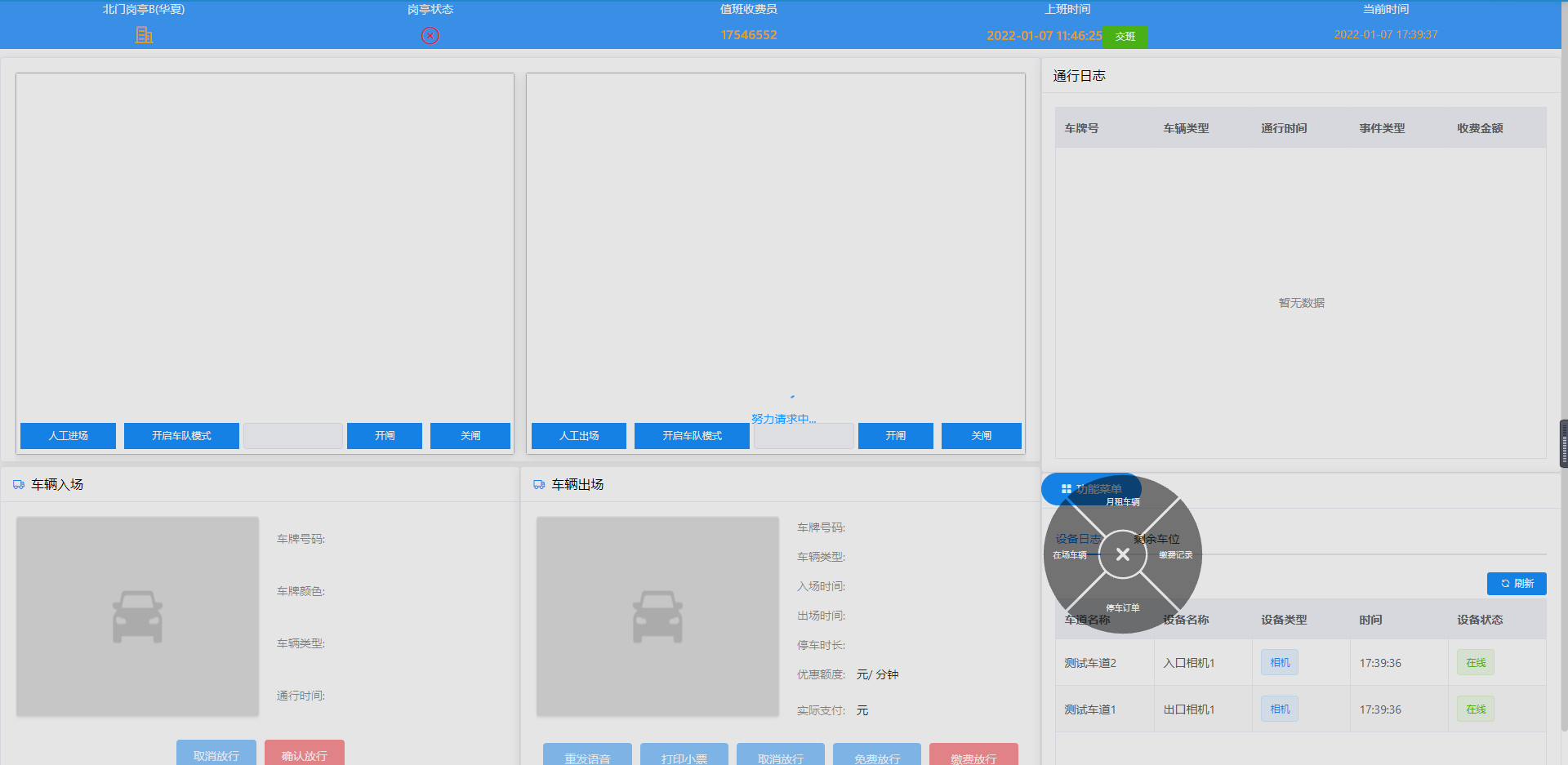Click the entry vehicle photo placeholder
1568x765 pixels.
coord(137,616)
